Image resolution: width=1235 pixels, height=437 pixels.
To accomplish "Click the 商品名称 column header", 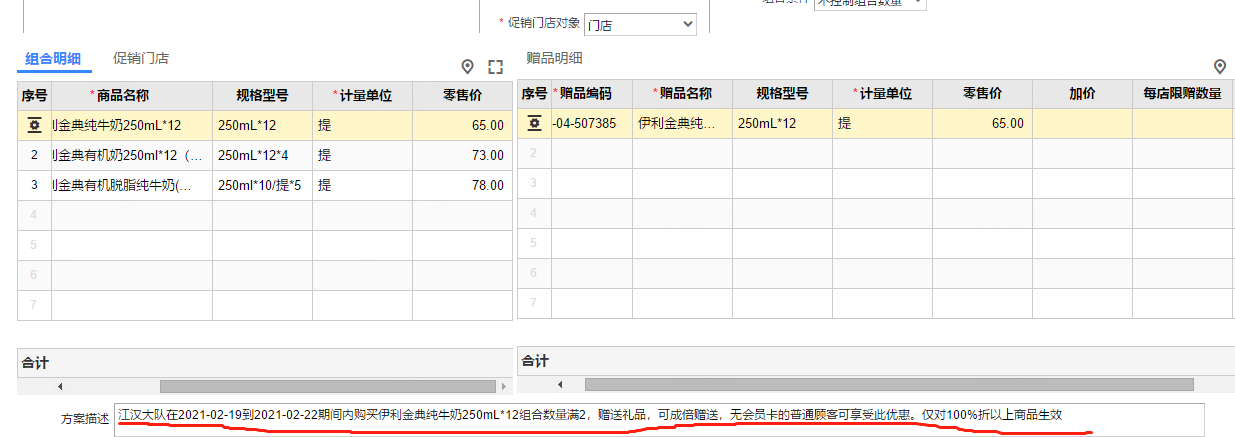I will [131, 96].
